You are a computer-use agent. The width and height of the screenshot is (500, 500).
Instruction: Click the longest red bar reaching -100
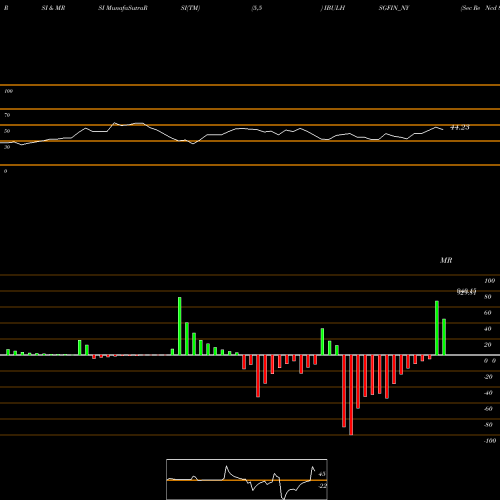point(351,395)
